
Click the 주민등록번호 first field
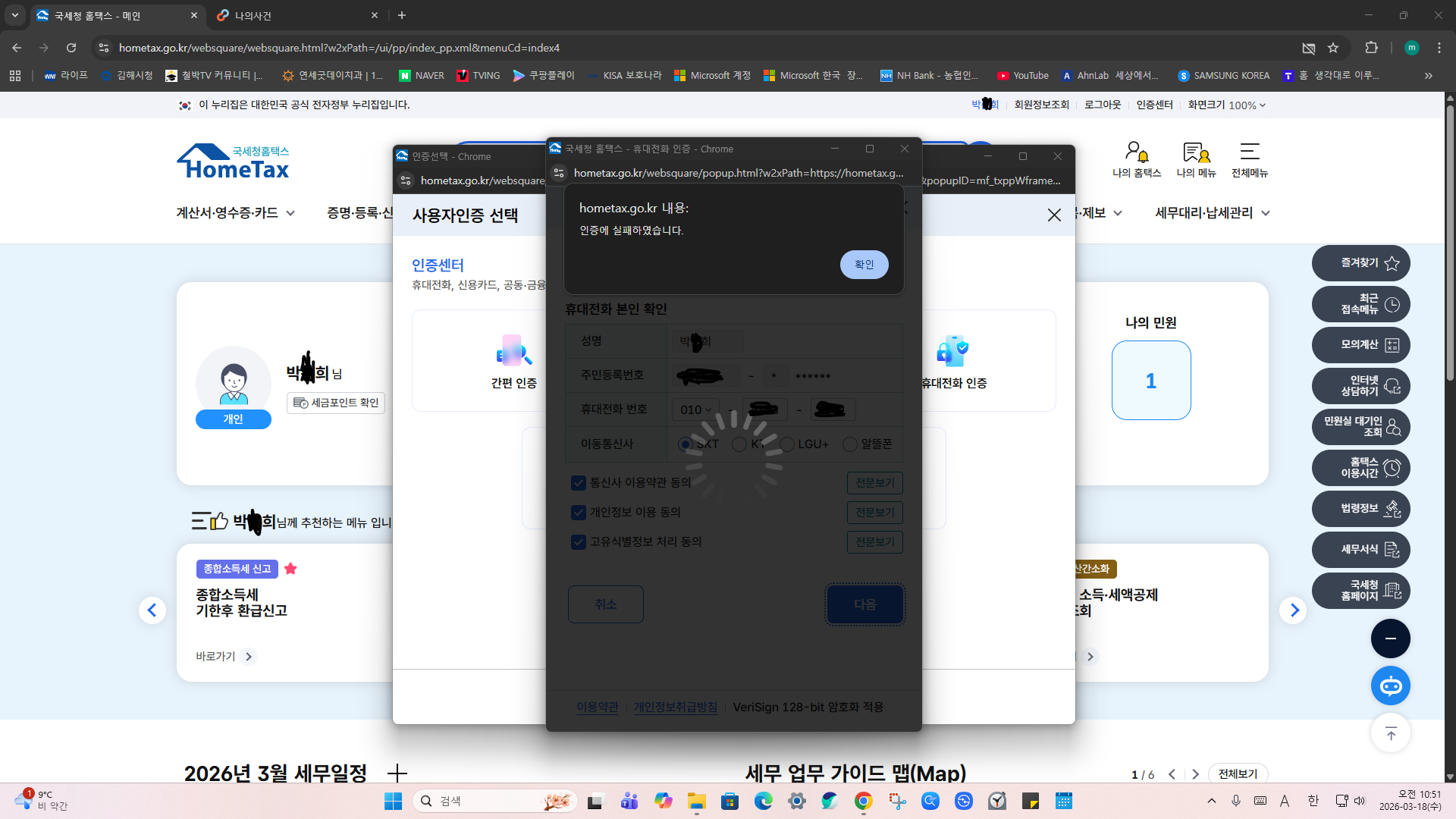click(705, 375)
